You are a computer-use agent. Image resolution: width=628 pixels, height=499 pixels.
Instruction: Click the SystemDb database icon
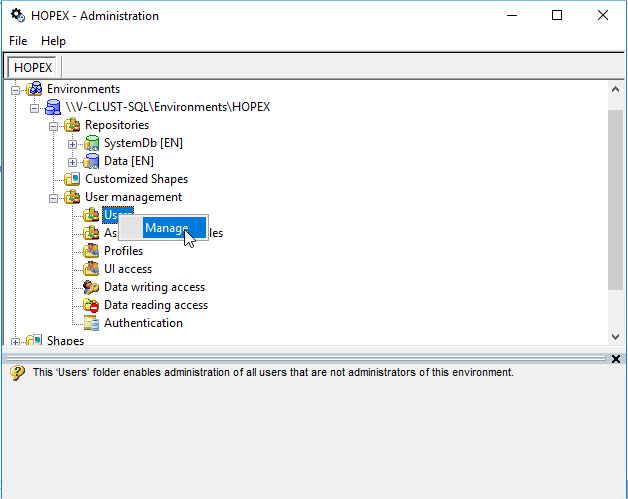pyautogui.click(x=92, y=143)
